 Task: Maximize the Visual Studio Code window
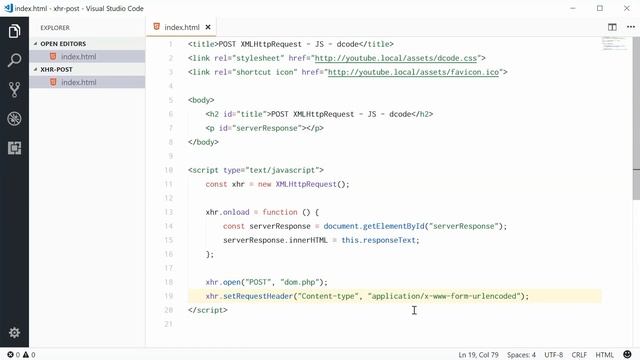(x=600, y=8)
